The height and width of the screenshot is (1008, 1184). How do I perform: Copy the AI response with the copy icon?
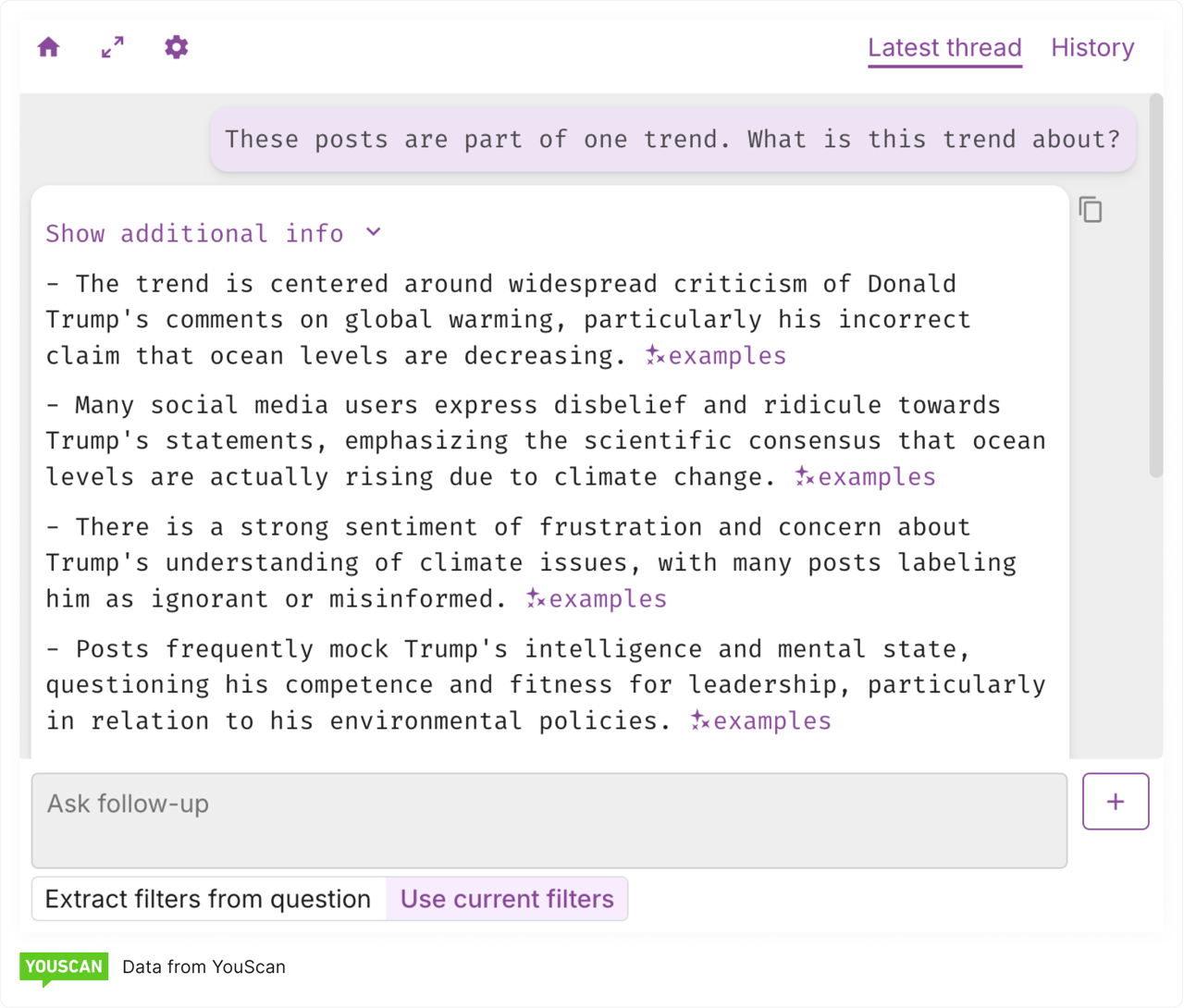pyautogui.click(x=1091, y=210)
